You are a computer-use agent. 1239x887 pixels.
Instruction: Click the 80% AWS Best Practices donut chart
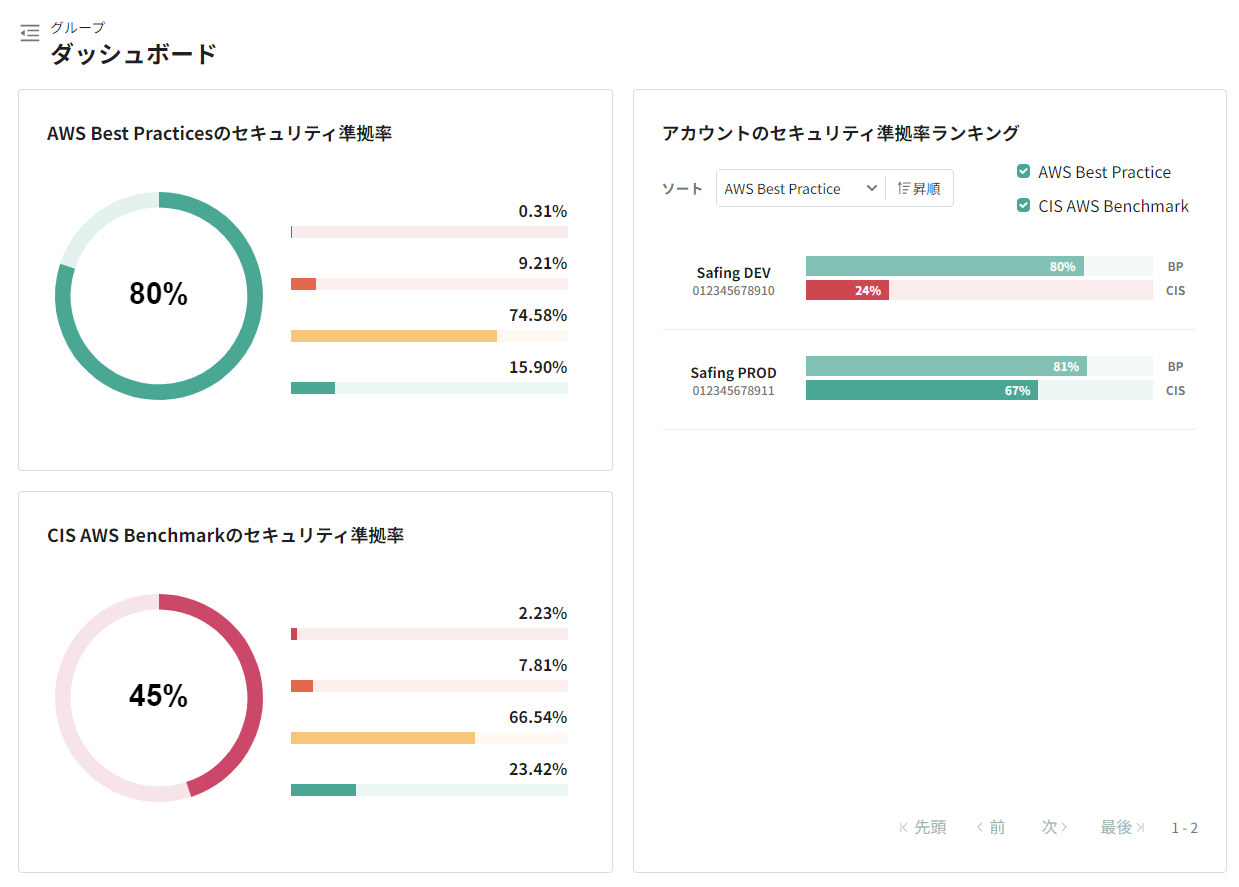point(159,295)
